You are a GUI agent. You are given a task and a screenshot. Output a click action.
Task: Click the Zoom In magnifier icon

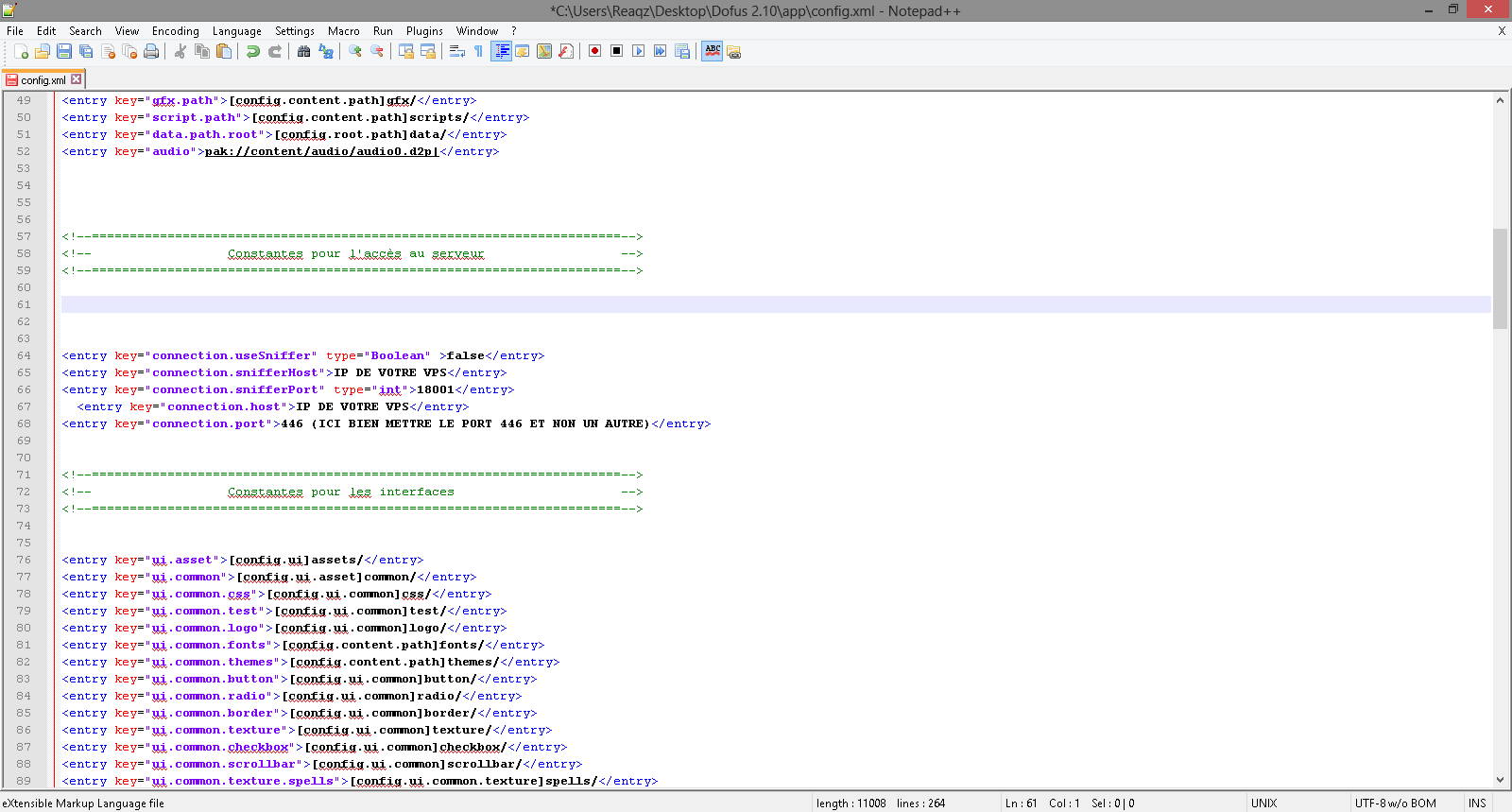coord(354,51)
